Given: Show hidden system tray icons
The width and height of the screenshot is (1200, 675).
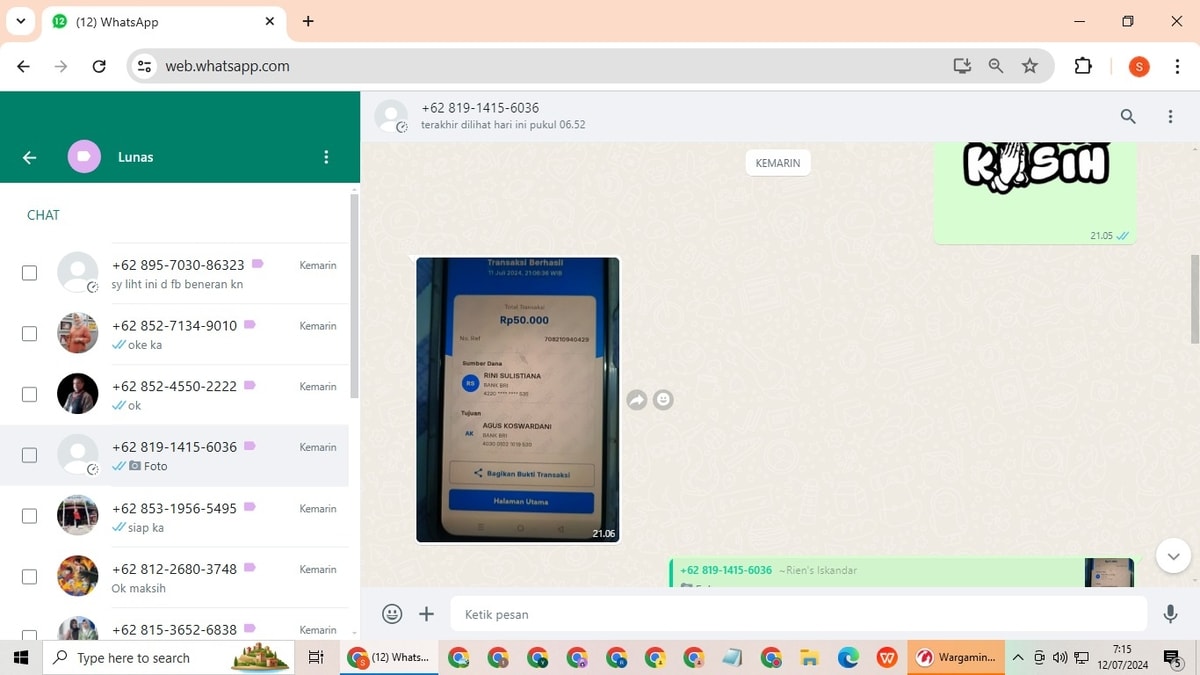Looking at the screenshot, I should [x=1018, y=658].
